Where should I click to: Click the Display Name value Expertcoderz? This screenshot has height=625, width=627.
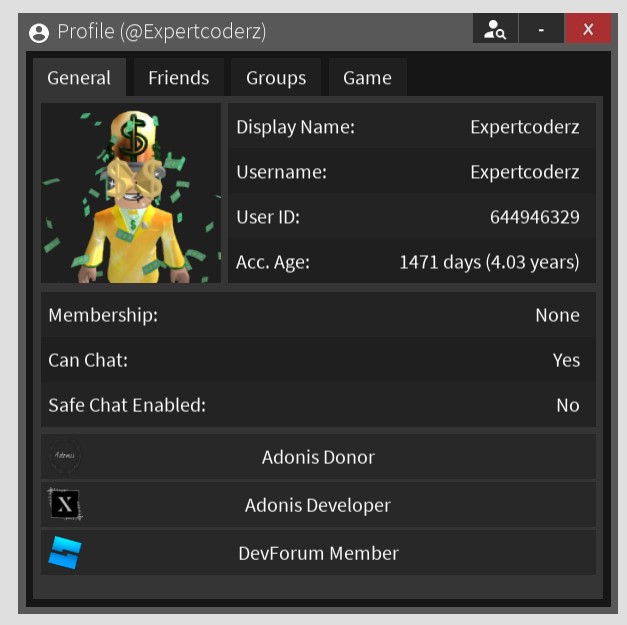pos(525,127)
